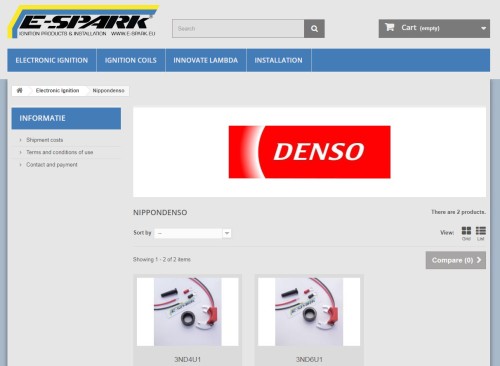The width and height of the screenshot is (500, 366).
Task: Open the Installation menu item
Action: point(278,60)
